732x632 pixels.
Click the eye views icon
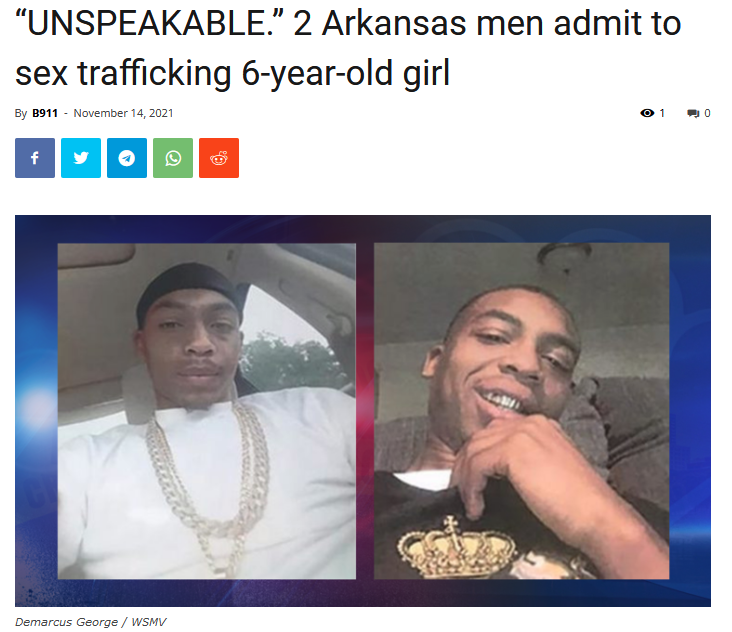pyautogui.click(x=647, y=113)
